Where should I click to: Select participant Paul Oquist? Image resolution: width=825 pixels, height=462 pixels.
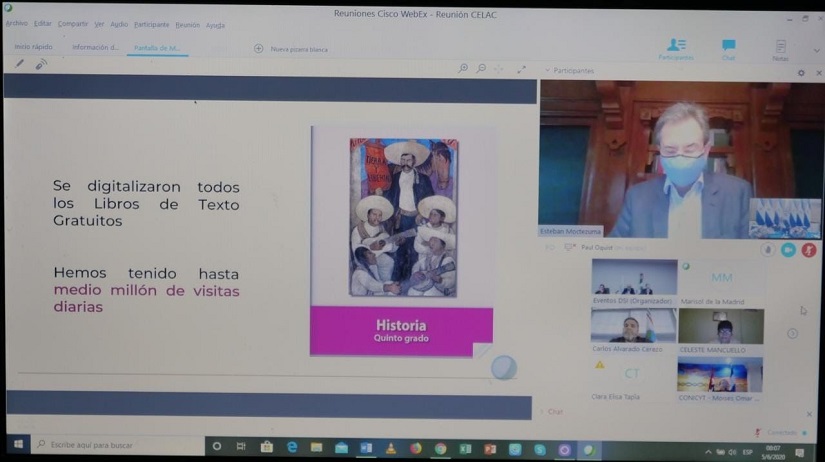[x=597, y=247]
